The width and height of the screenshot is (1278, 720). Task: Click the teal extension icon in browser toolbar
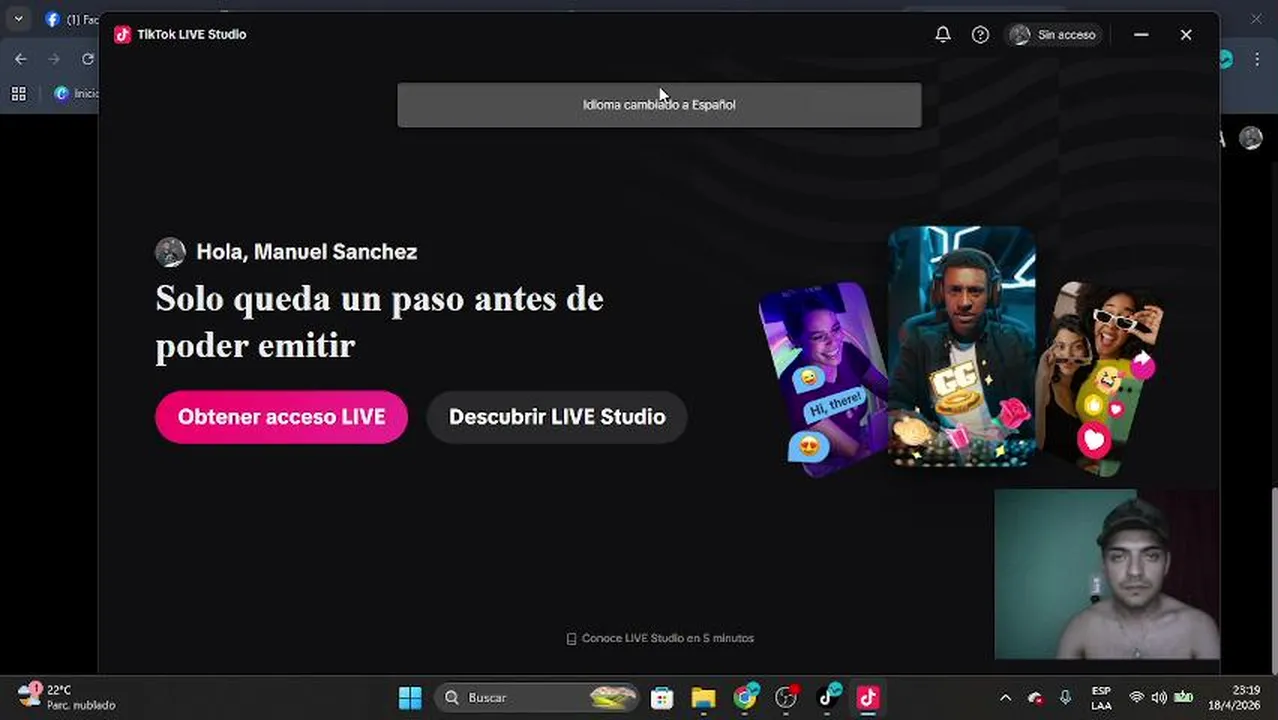coord(1227,59)
